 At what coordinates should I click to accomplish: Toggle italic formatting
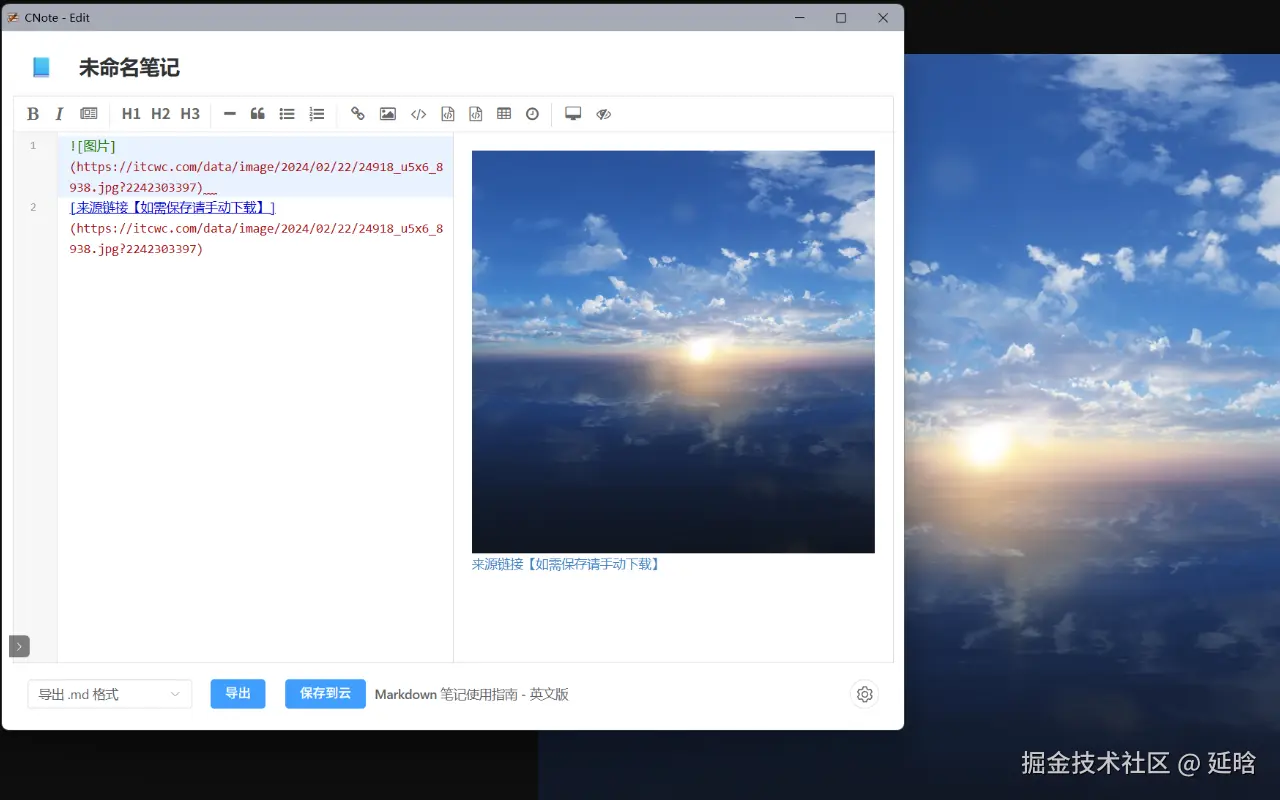click(x=59, y=114)
